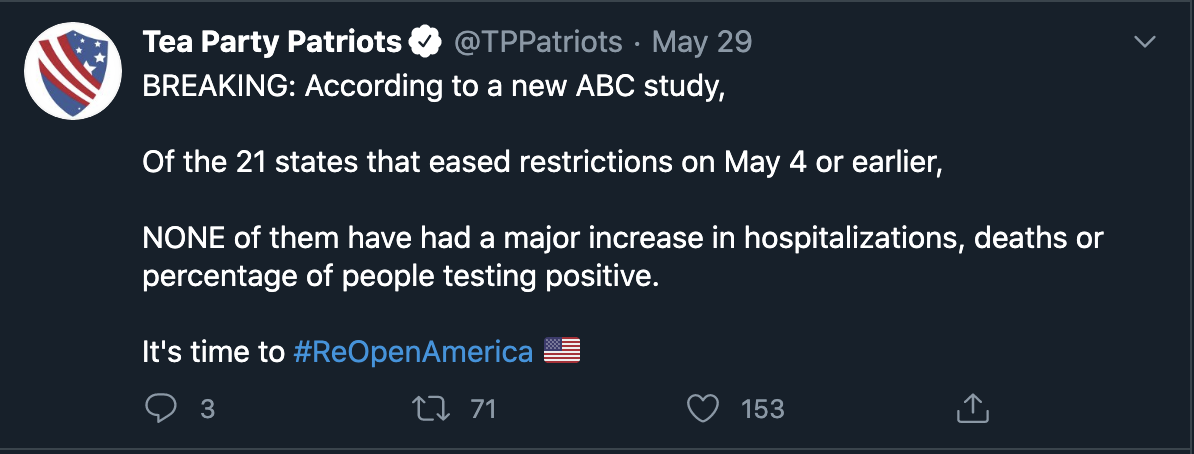1194x454 pixels.
Task: Open the share tweet upload icon
Action: tap(972, 408)
